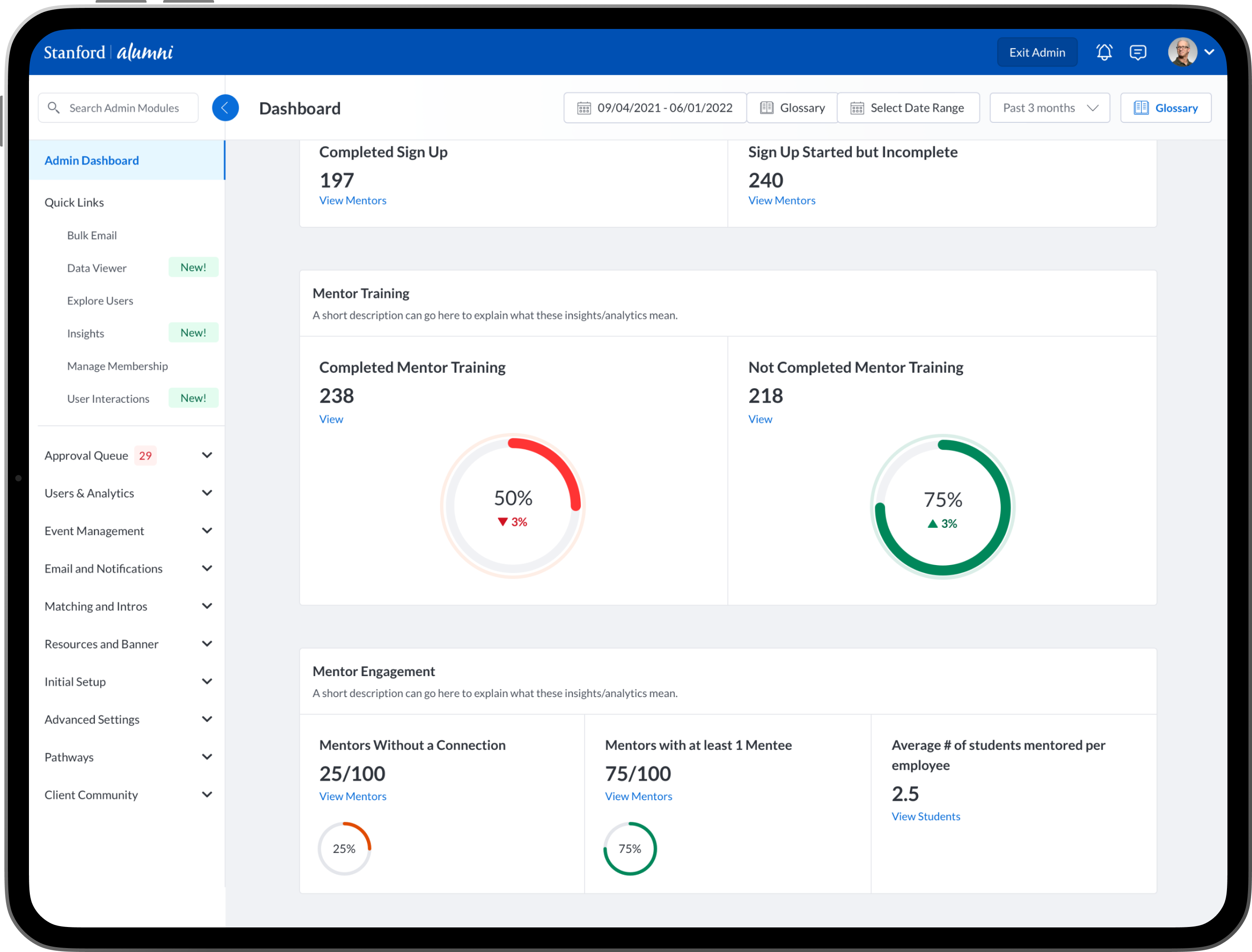Click View Students link
The height and width of the screenshot is (952, 1252).
926,816
